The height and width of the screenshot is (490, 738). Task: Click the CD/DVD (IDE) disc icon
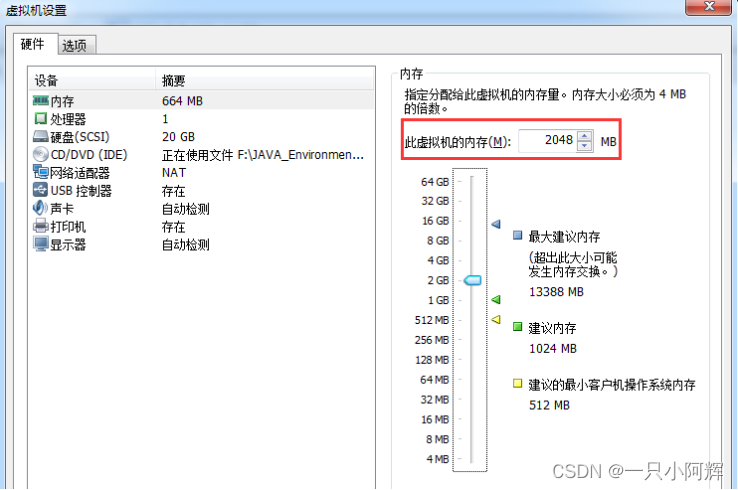(x=41, y=154)
